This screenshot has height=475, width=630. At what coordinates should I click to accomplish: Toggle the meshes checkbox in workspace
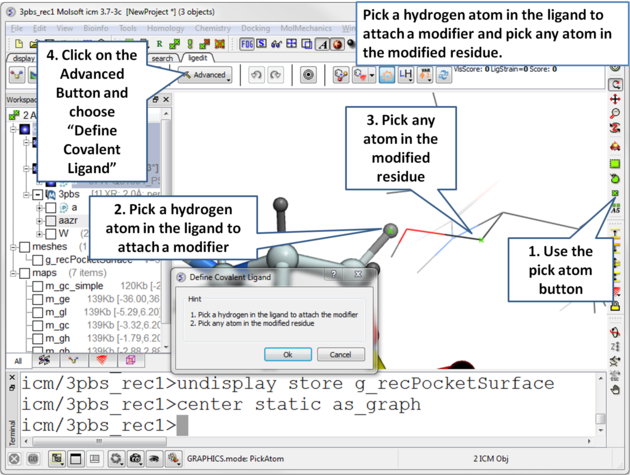click(25, 247)
